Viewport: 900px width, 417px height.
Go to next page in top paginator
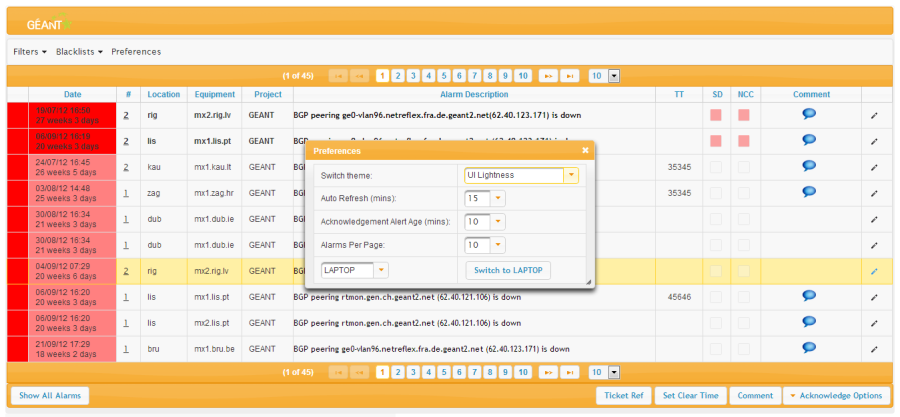tap(548, 76)
